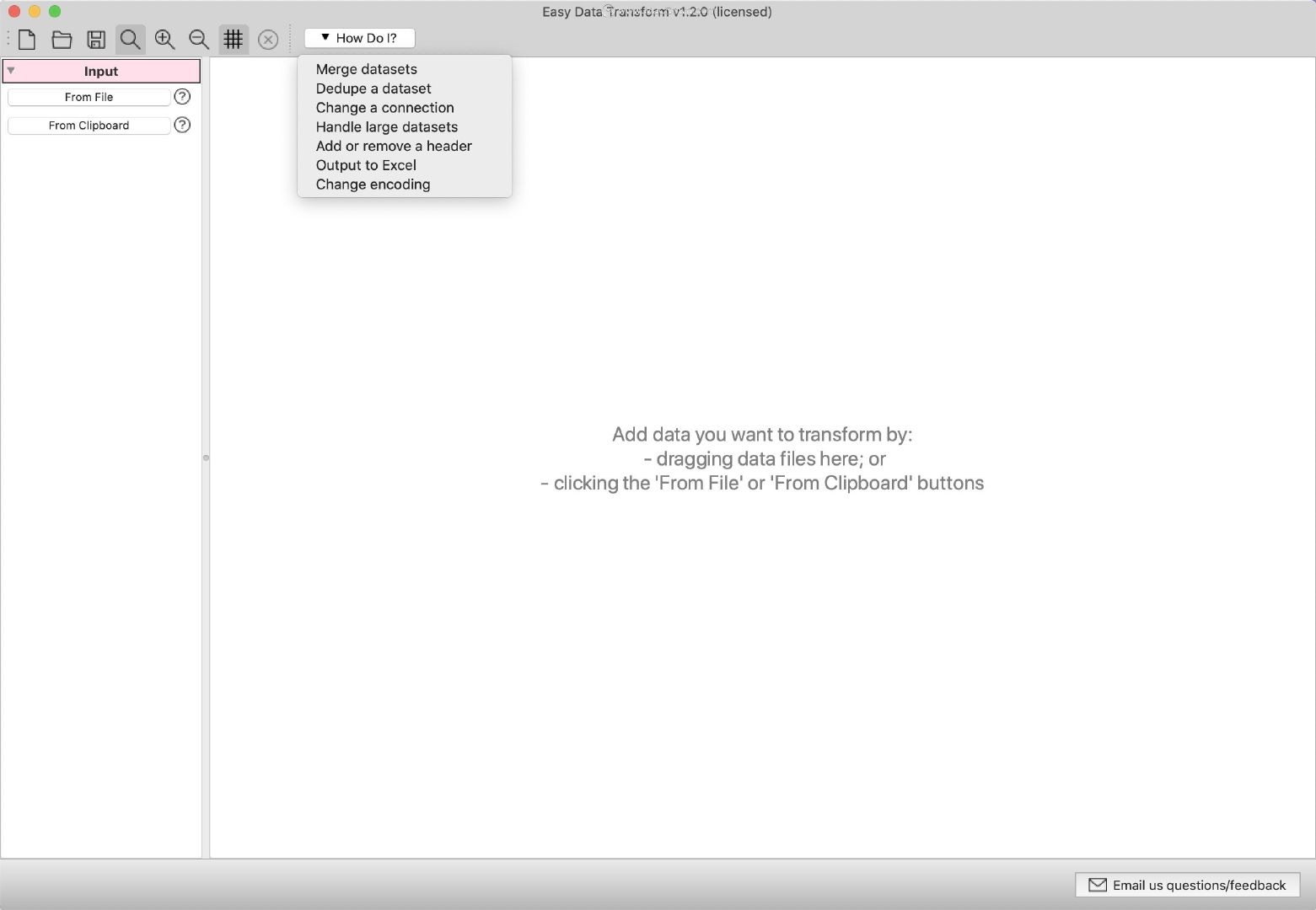
Task: Select Handle large datasets
Action: pyautogui.click(x=387, y=127)
